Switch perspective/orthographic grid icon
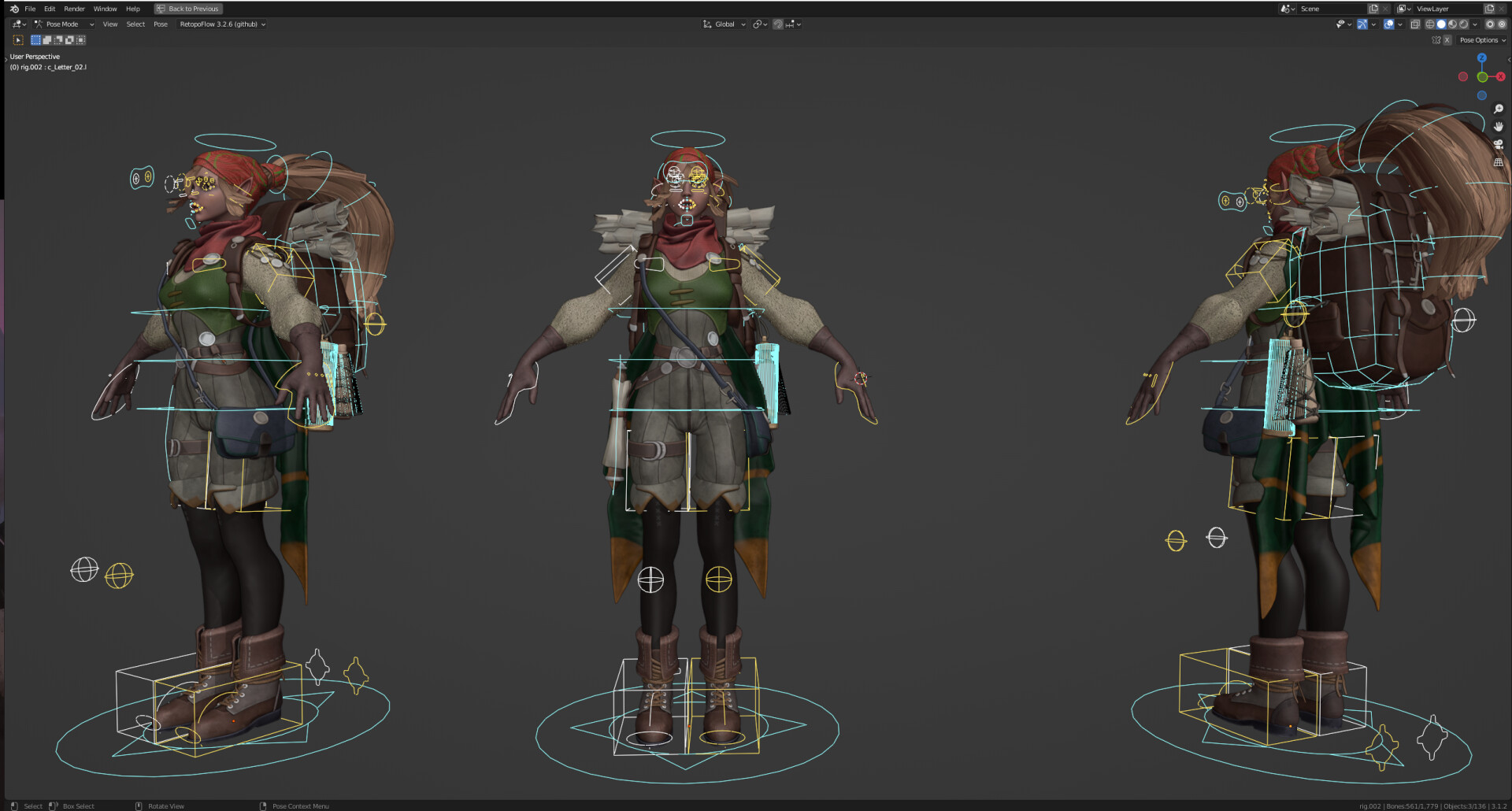The image size is (1512, 811). tap(1499, 162)
